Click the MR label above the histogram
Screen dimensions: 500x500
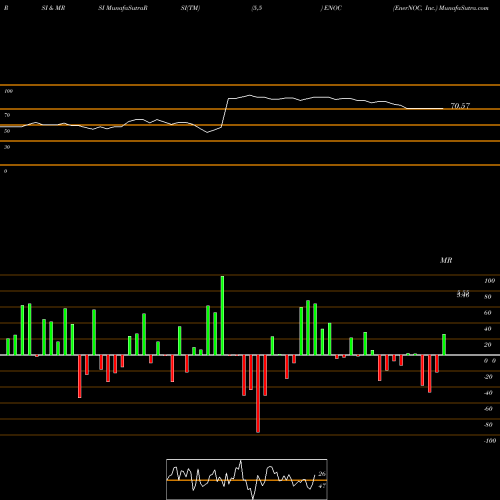coord(446,260)
